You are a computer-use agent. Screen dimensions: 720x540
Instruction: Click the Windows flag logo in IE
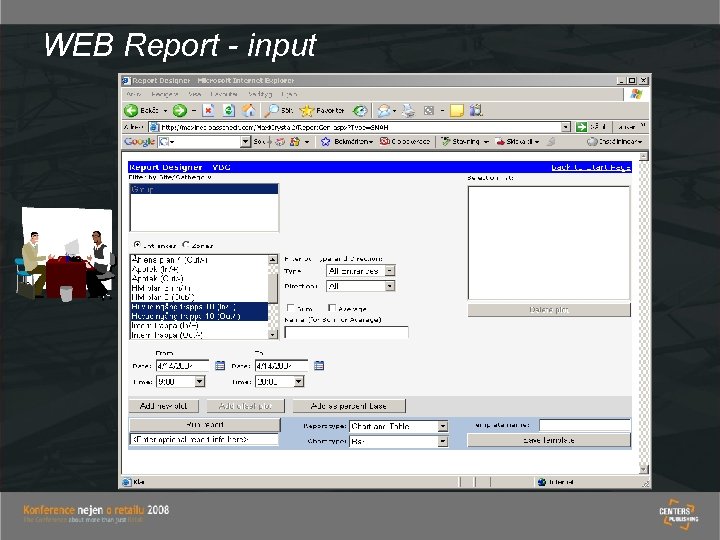pos(636,95)
